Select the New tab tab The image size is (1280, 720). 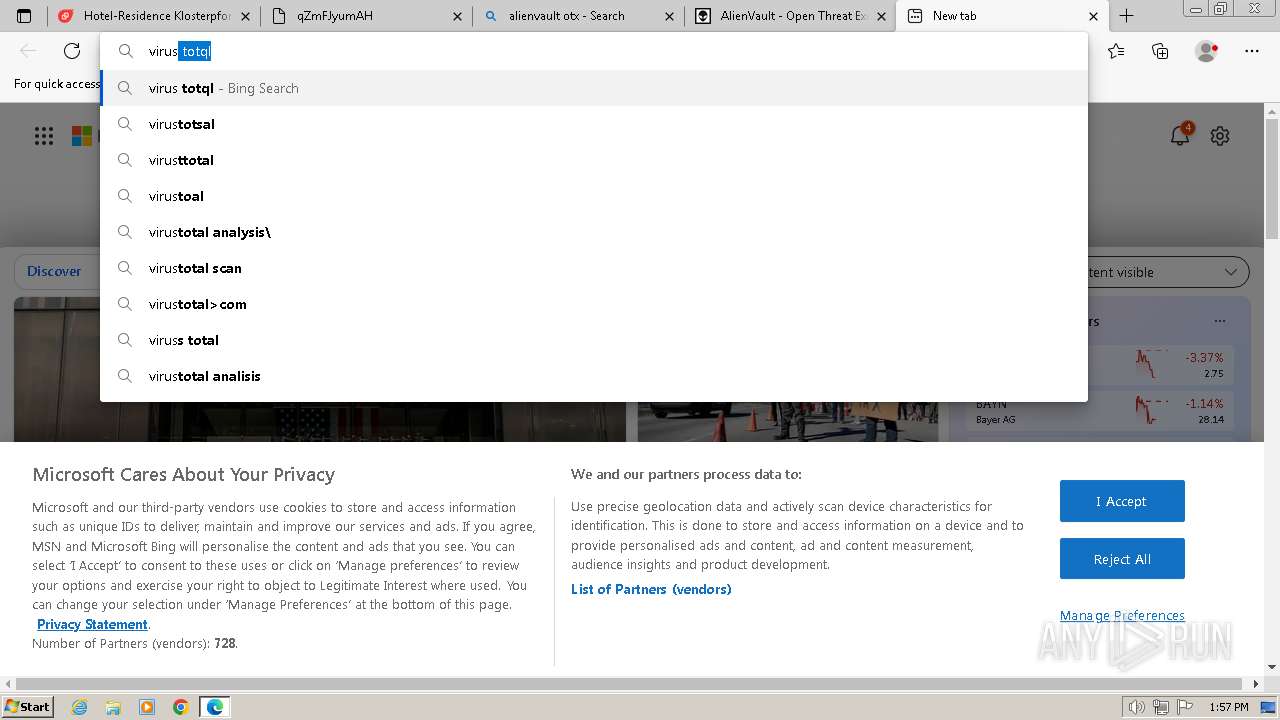click(1002, 16)
